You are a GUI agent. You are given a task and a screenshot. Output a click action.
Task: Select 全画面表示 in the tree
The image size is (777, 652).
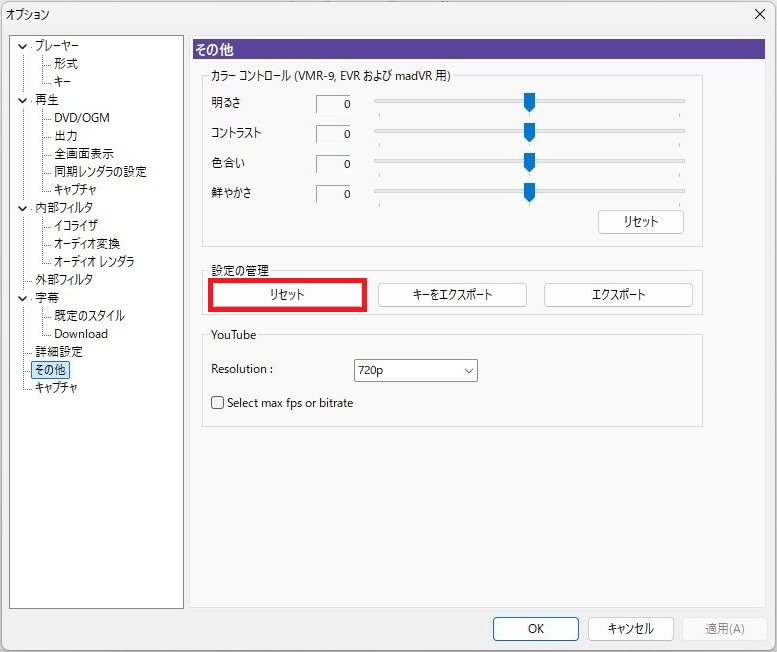tap(83, 154)
